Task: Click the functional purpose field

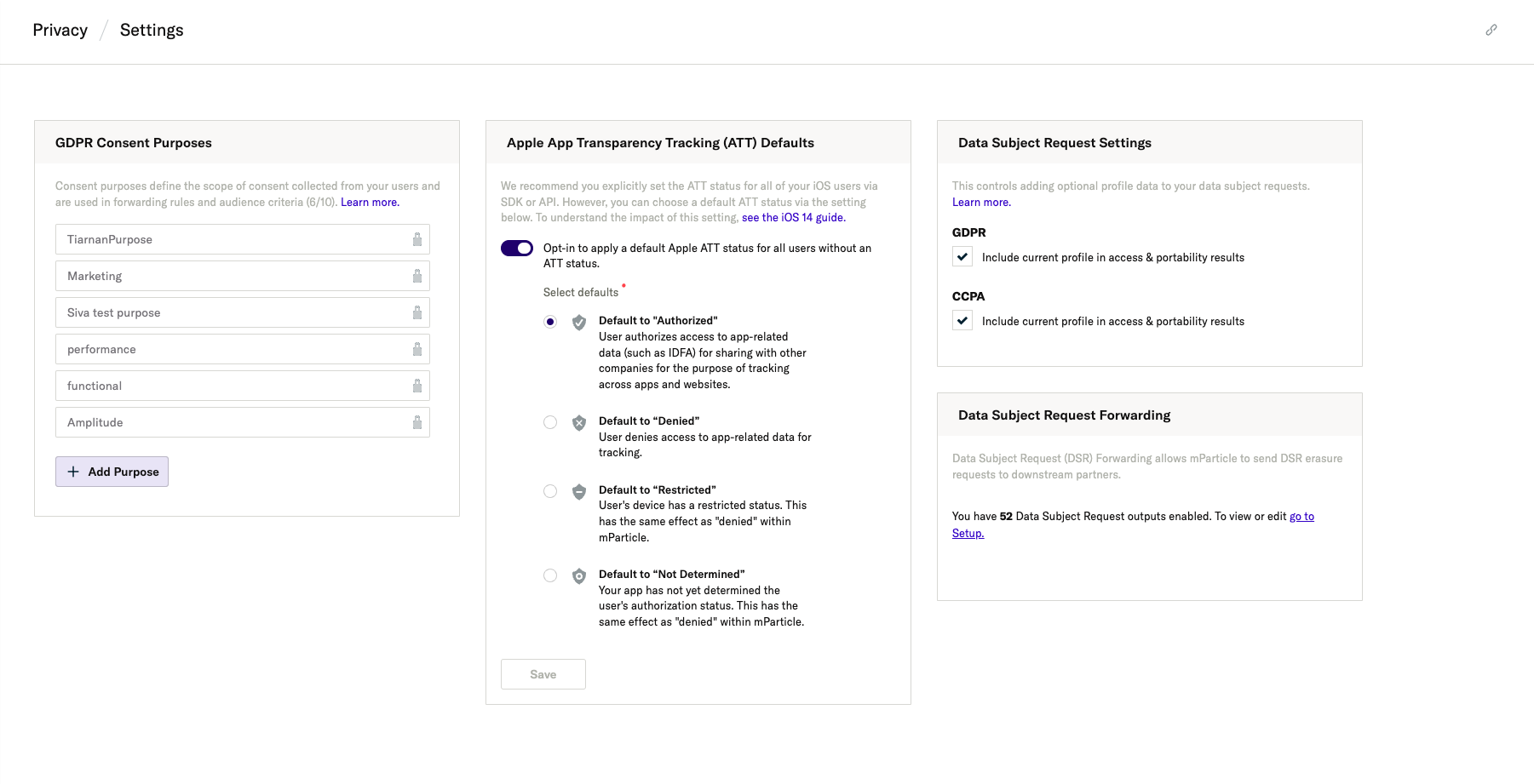Action: pos(243,386)
